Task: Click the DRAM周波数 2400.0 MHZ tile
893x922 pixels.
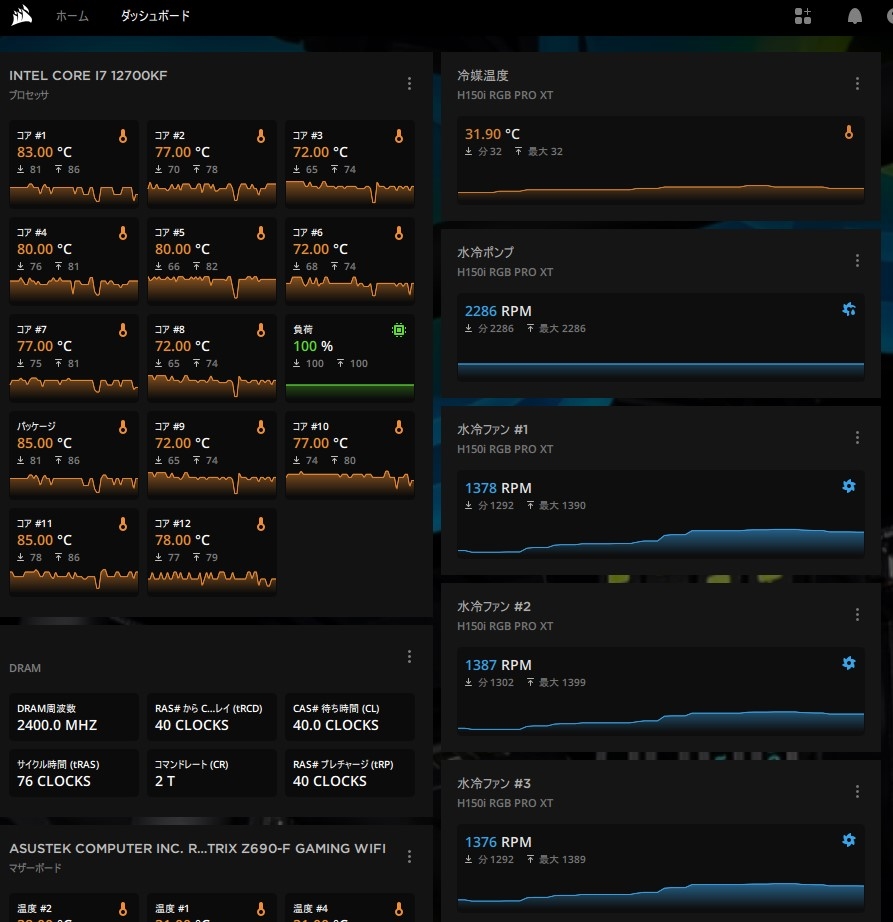Action: point(74,717)
